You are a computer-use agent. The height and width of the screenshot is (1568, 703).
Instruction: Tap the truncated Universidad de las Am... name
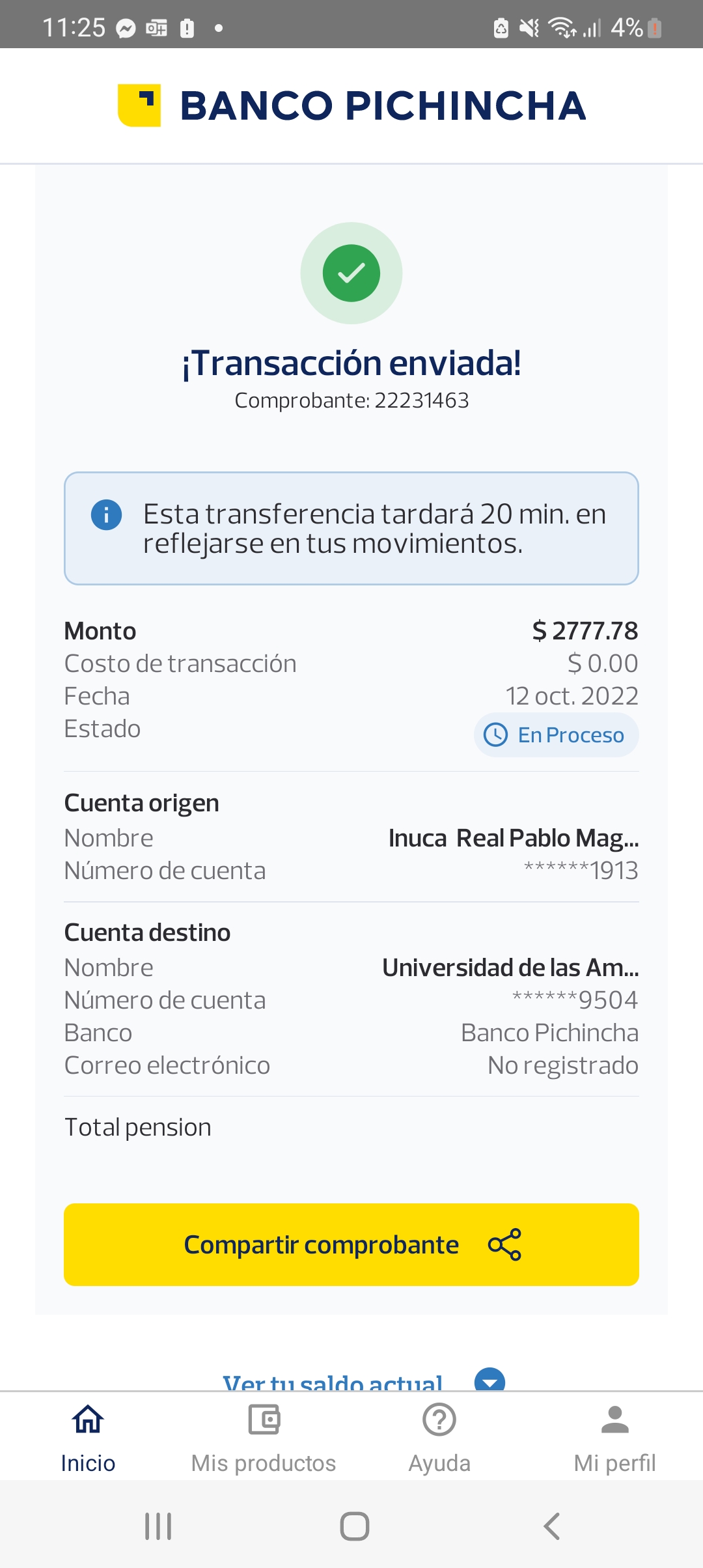tap(510, 968)
